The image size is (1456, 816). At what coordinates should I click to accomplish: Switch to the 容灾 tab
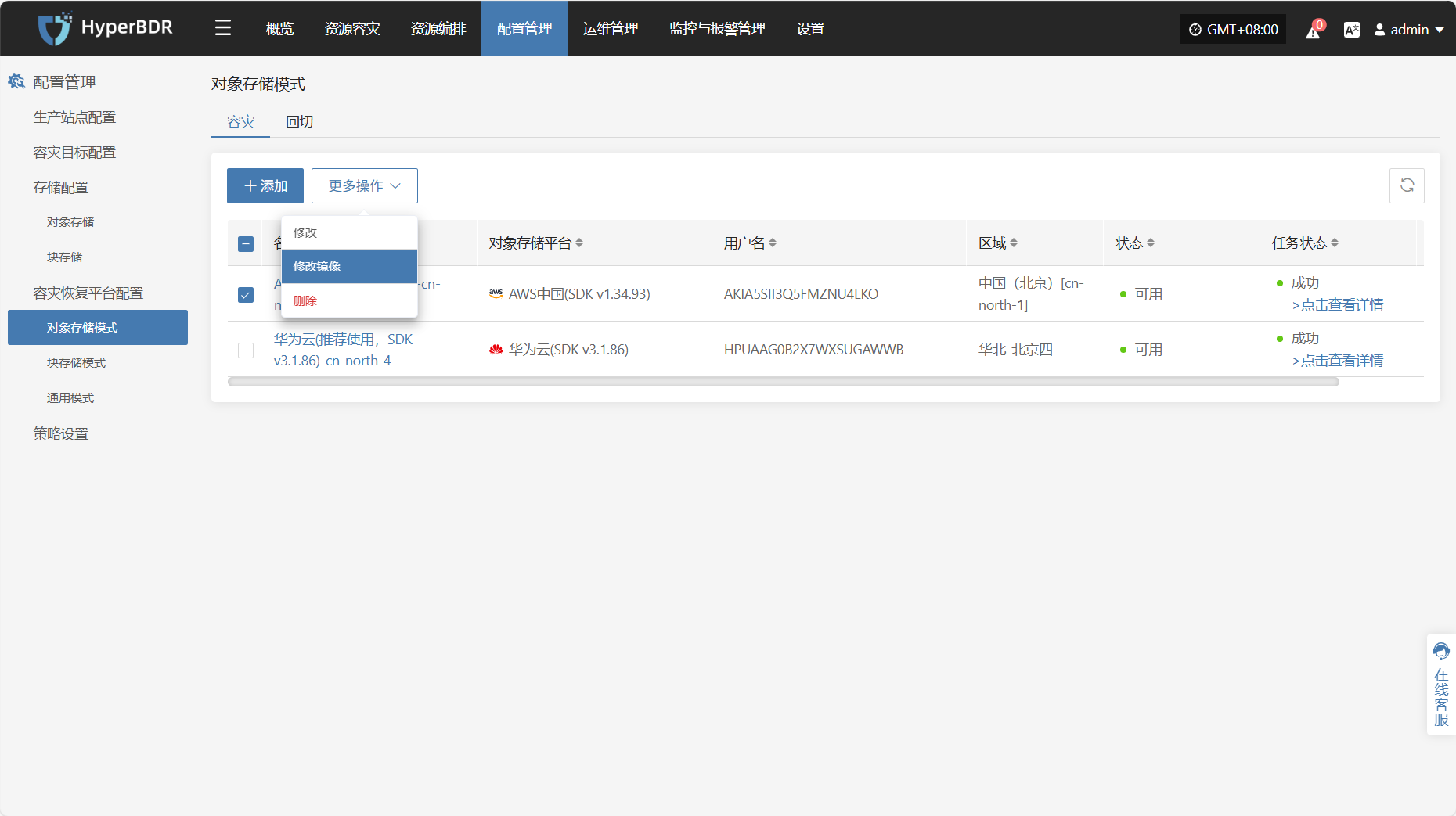coord(240,122)
